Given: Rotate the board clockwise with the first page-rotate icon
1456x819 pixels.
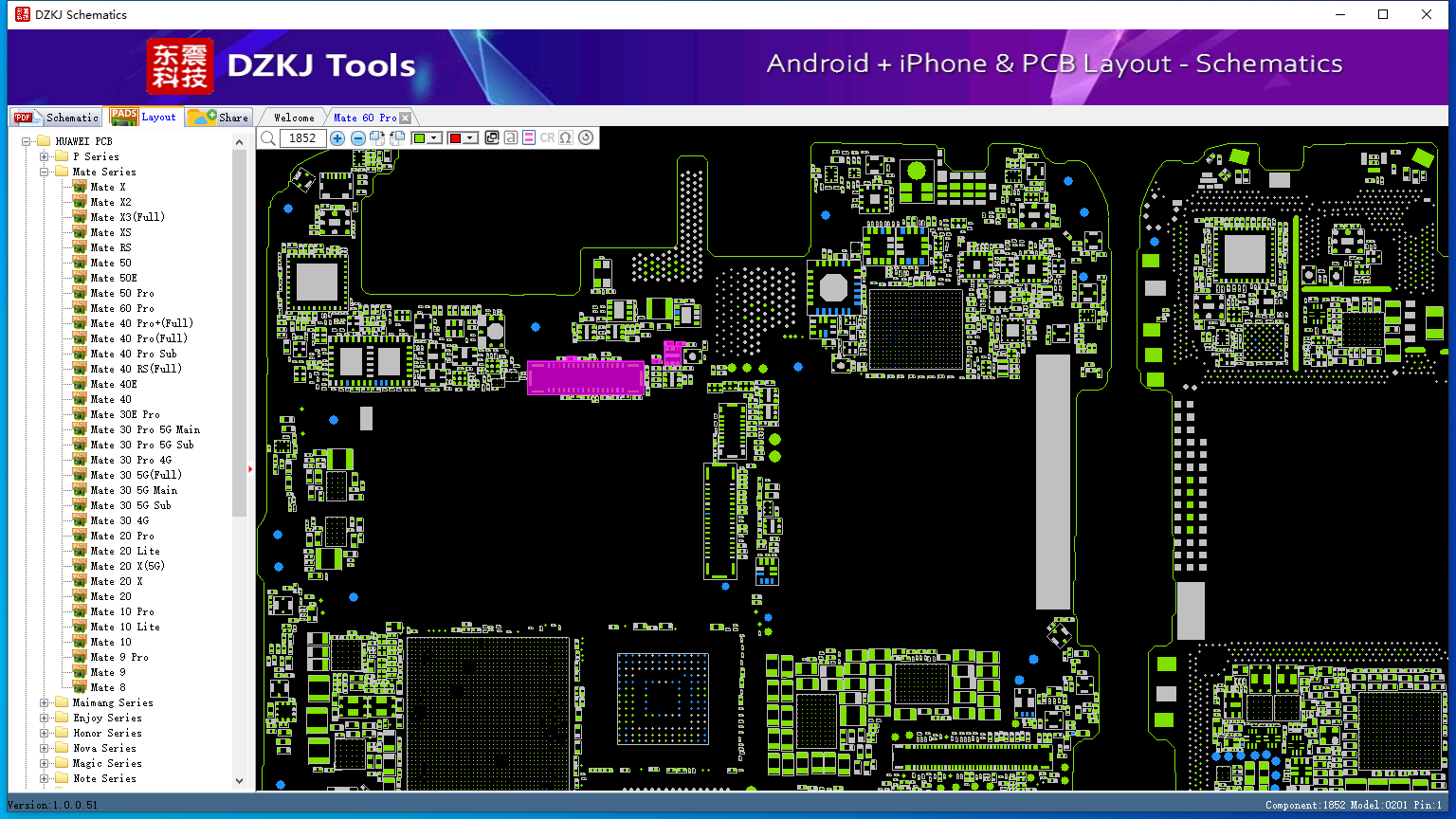Looking at the screenshot, I should (377, 138).
